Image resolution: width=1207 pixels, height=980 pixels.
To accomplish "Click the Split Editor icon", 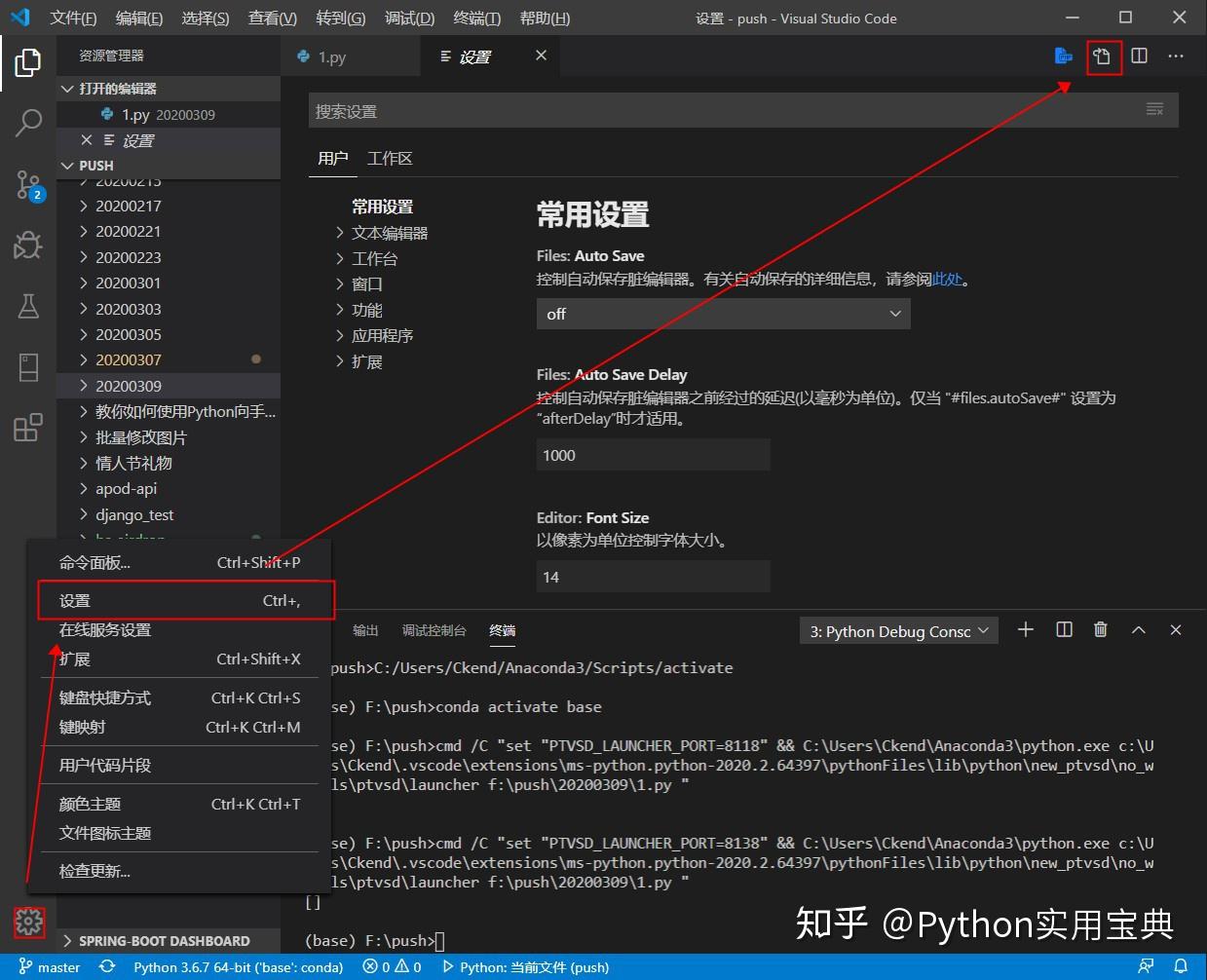I will [x=1140, y=56].
